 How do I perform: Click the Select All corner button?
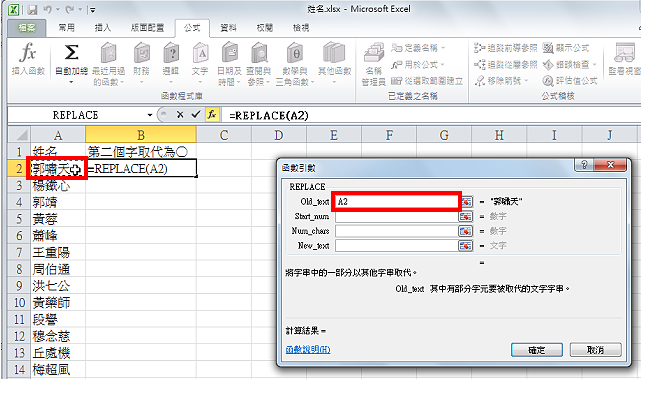(19, 135)
